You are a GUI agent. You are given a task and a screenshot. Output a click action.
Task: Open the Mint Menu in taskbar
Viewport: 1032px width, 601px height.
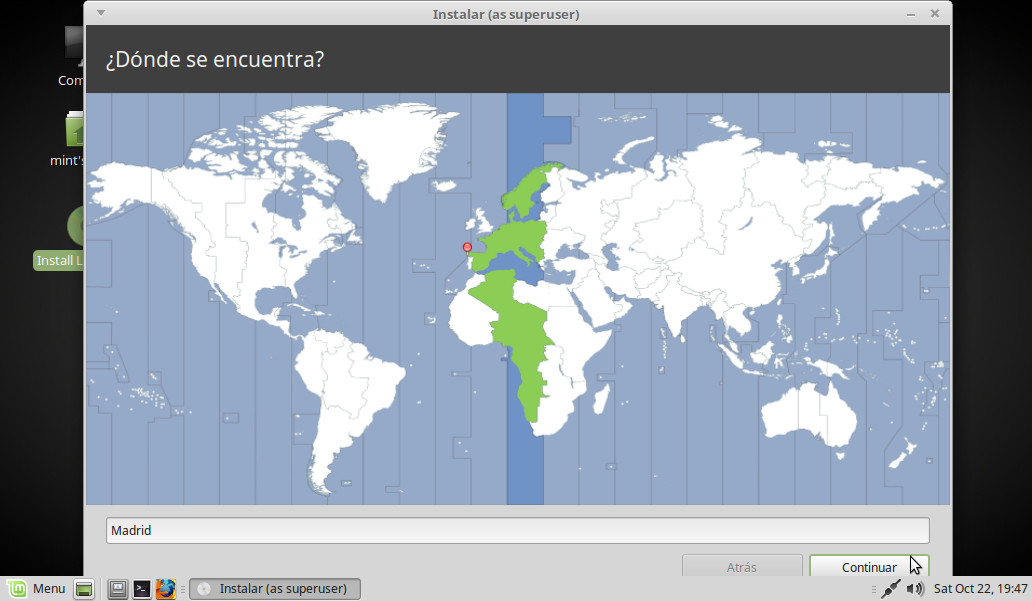36,589
